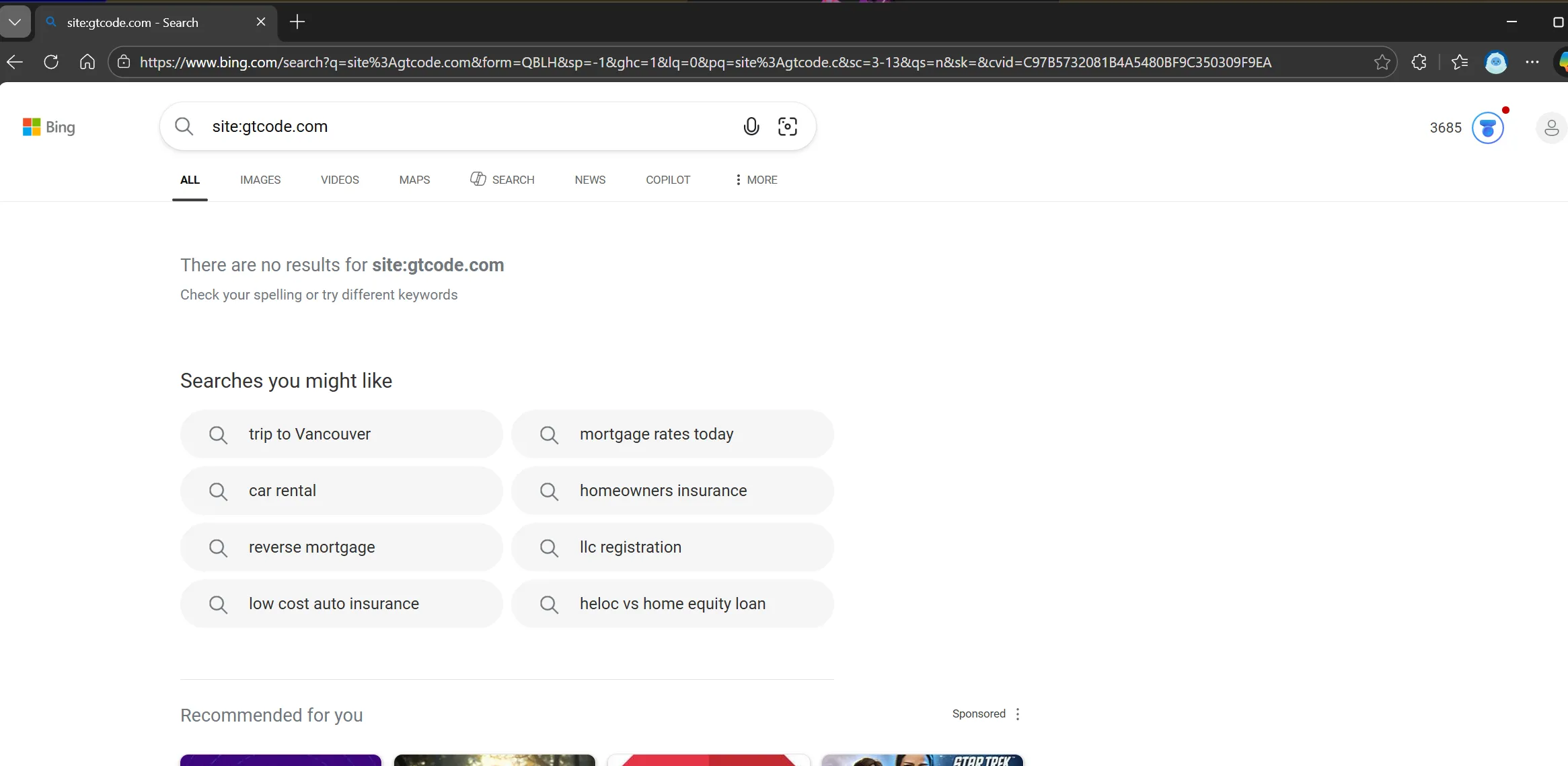Launch Copilot from the browser toolbar

(x=1497, y=62)
